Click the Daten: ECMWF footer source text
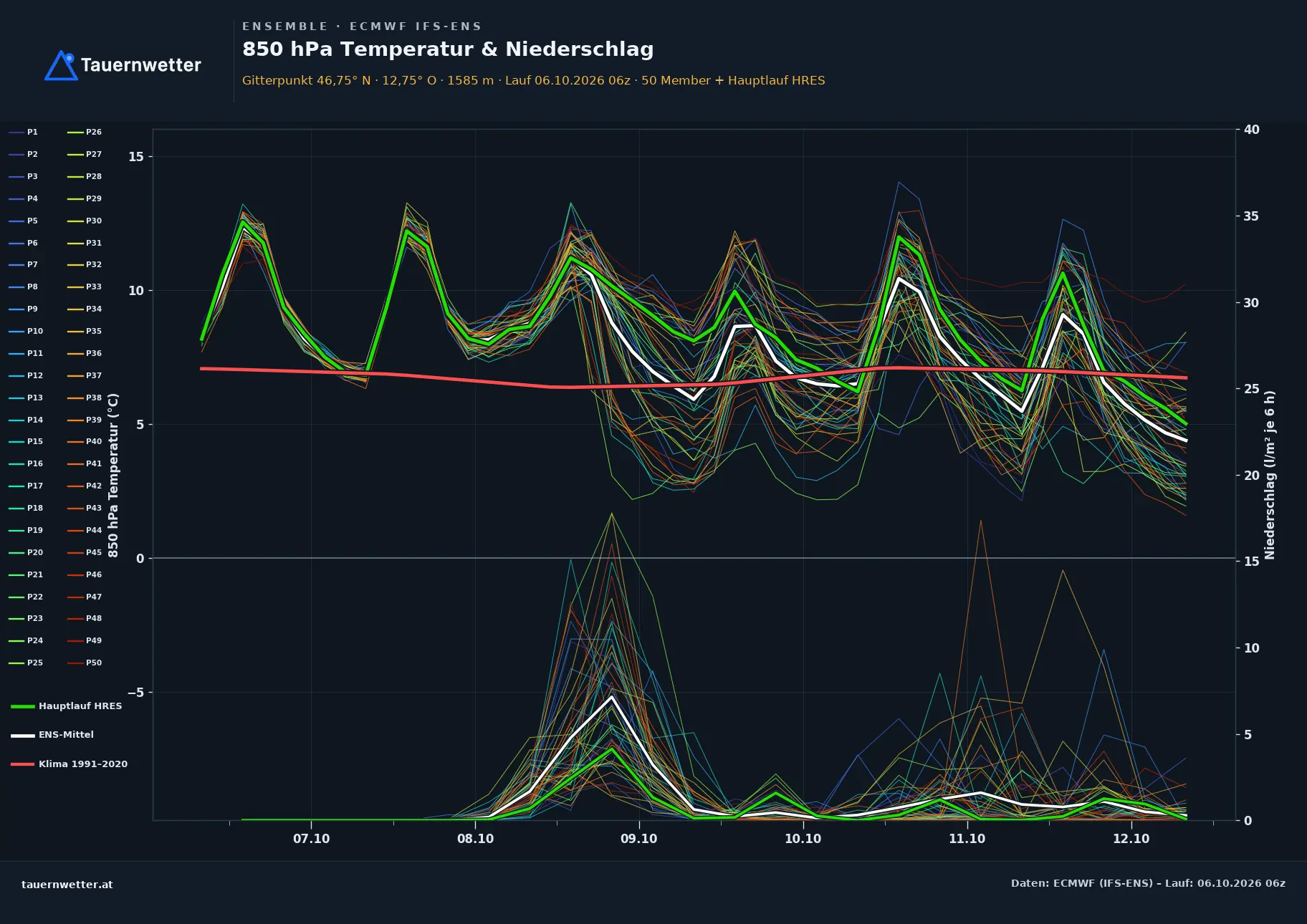The height and width of the screenshot is (924, 1307). [x=1148, y=884]
